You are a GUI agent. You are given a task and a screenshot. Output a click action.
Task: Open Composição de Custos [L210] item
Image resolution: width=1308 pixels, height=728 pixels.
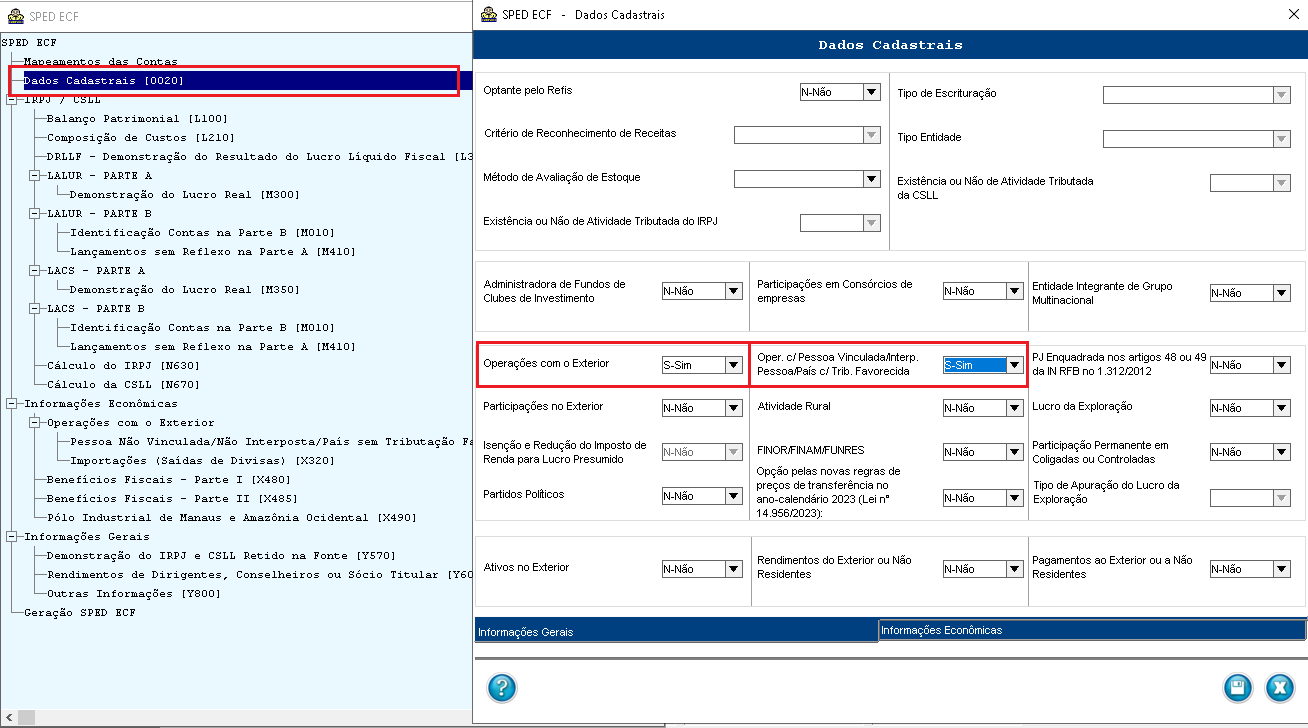tap(141, 137)
